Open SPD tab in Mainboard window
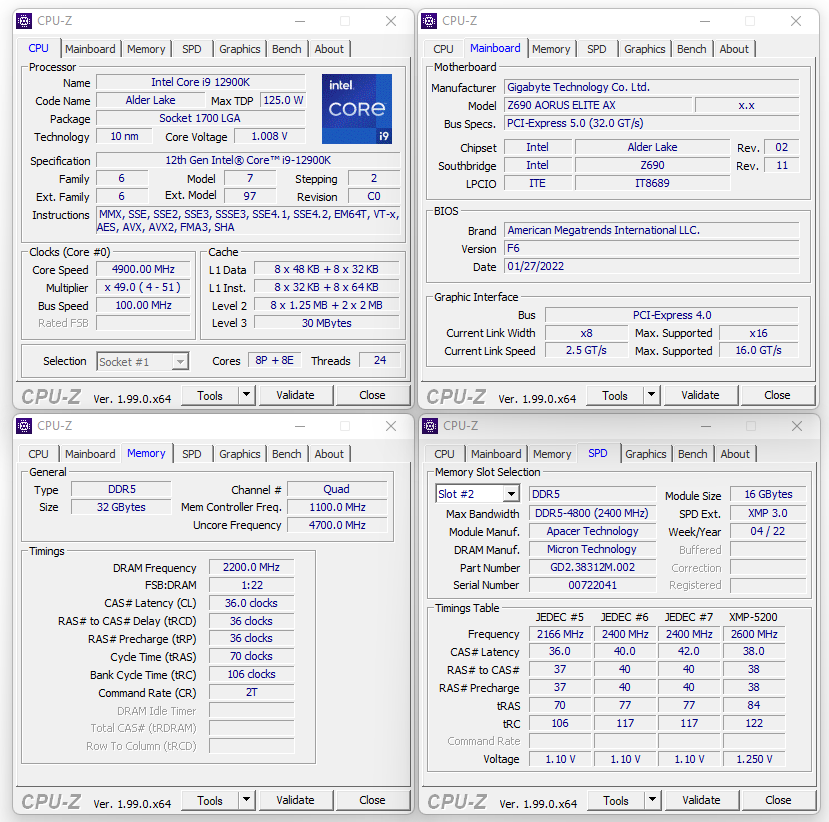Viewport: 829px width, 822px height. click(596, 49)
